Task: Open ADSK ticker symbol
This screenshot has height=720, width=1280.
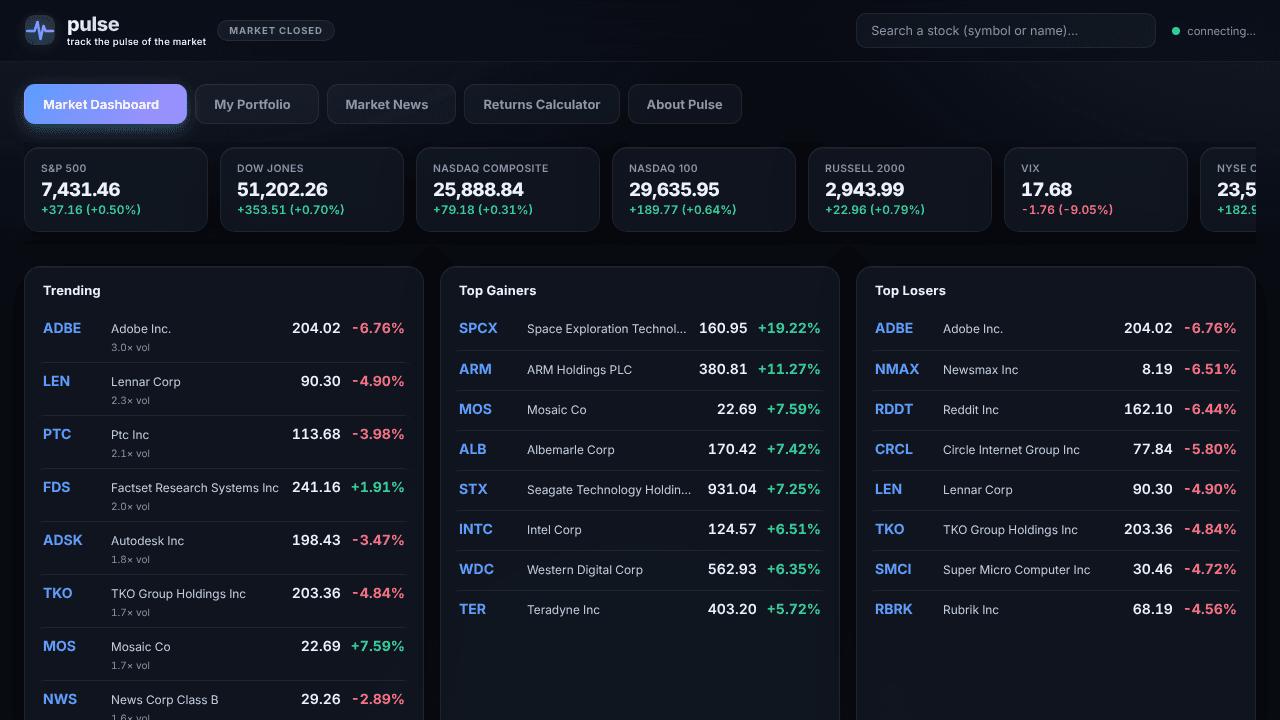Action: click(x=63, y=540)
